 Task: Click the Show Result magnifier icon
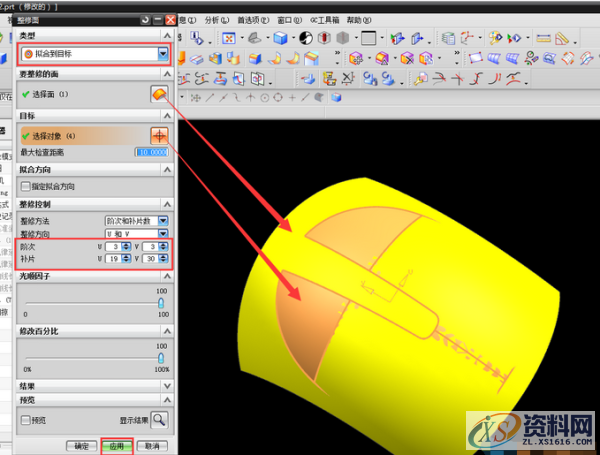159,420
